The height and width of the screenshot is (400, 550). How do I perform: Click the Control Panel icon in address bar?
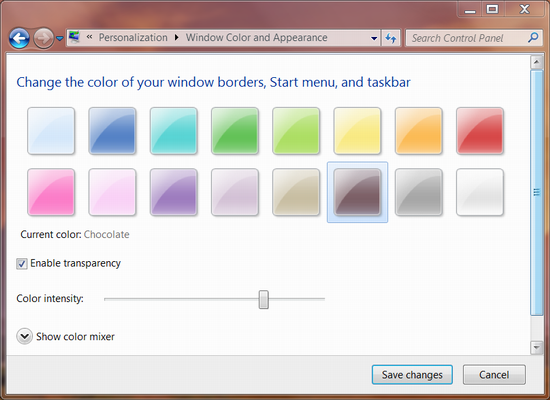[74, 37]
